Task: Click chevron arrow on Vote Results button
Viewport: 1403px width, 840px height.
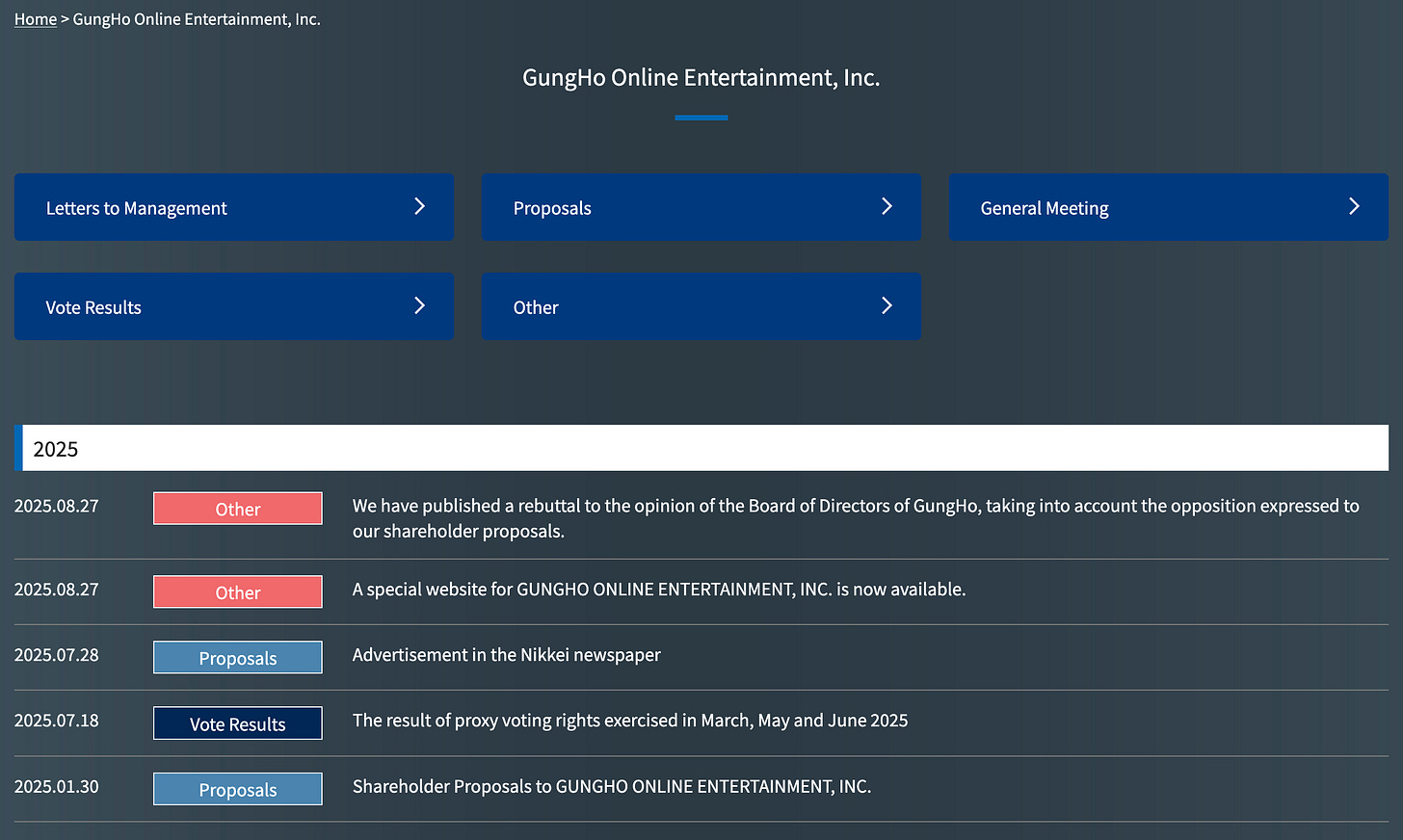Action: click(419, 305)
